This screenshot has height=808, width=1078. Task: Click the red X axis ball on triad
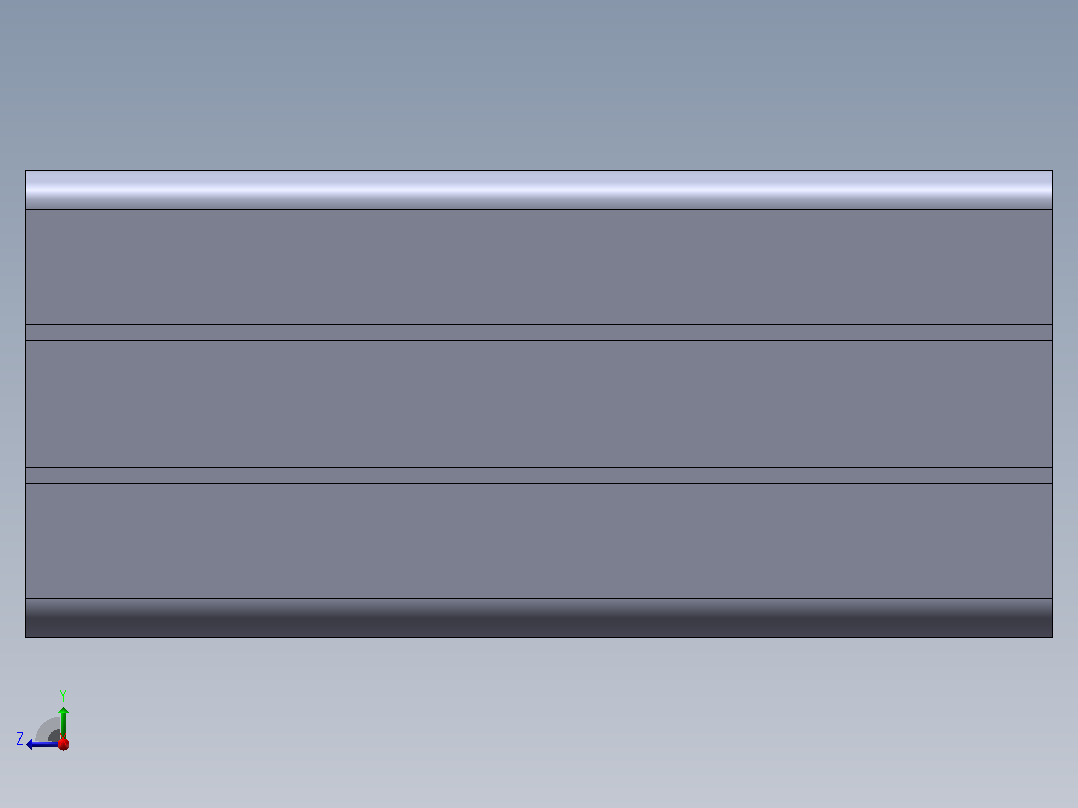point(63,744)
